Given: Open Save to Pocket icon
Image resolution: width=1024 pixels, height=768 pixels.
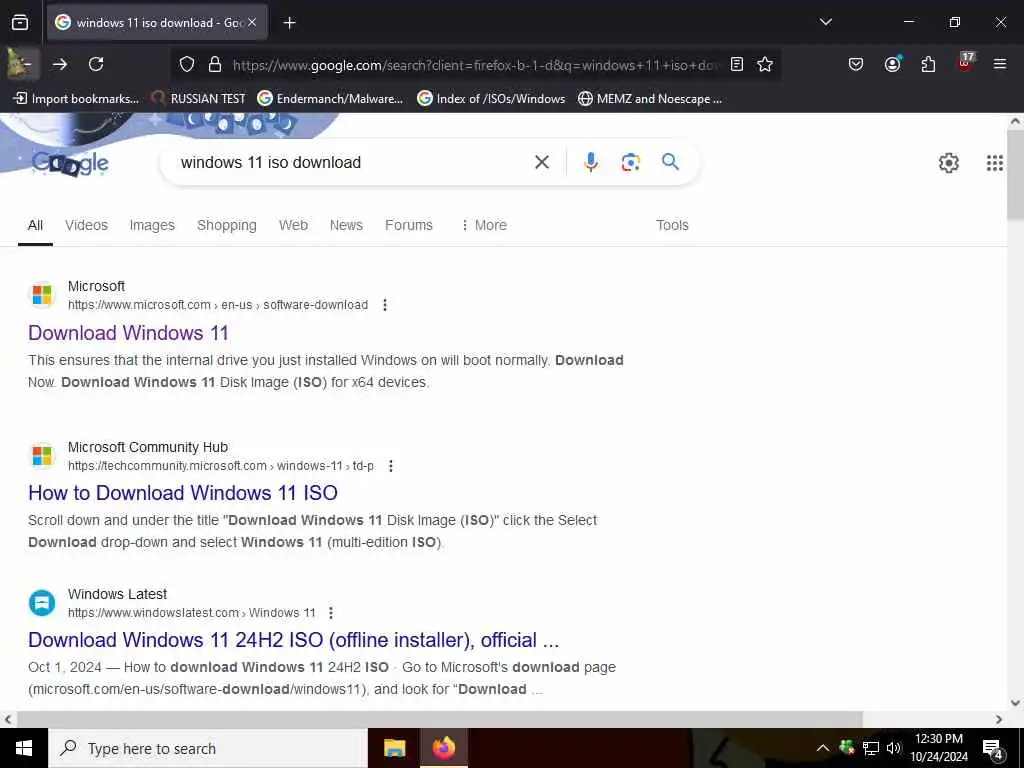Looking at the screenshot, I should coord(856,64).
